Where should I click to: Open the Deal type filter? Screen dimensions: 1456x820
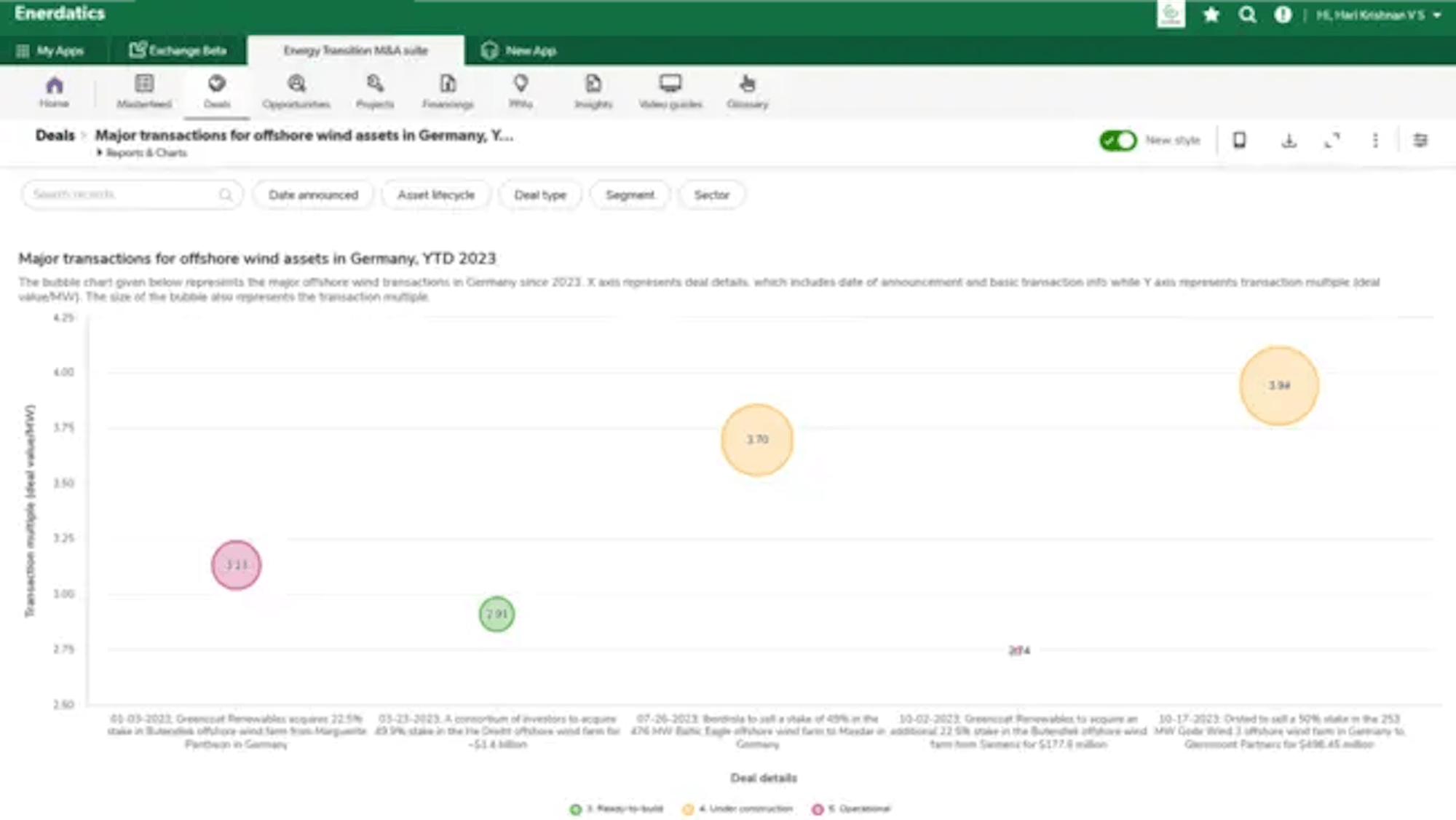pos(540,194)
